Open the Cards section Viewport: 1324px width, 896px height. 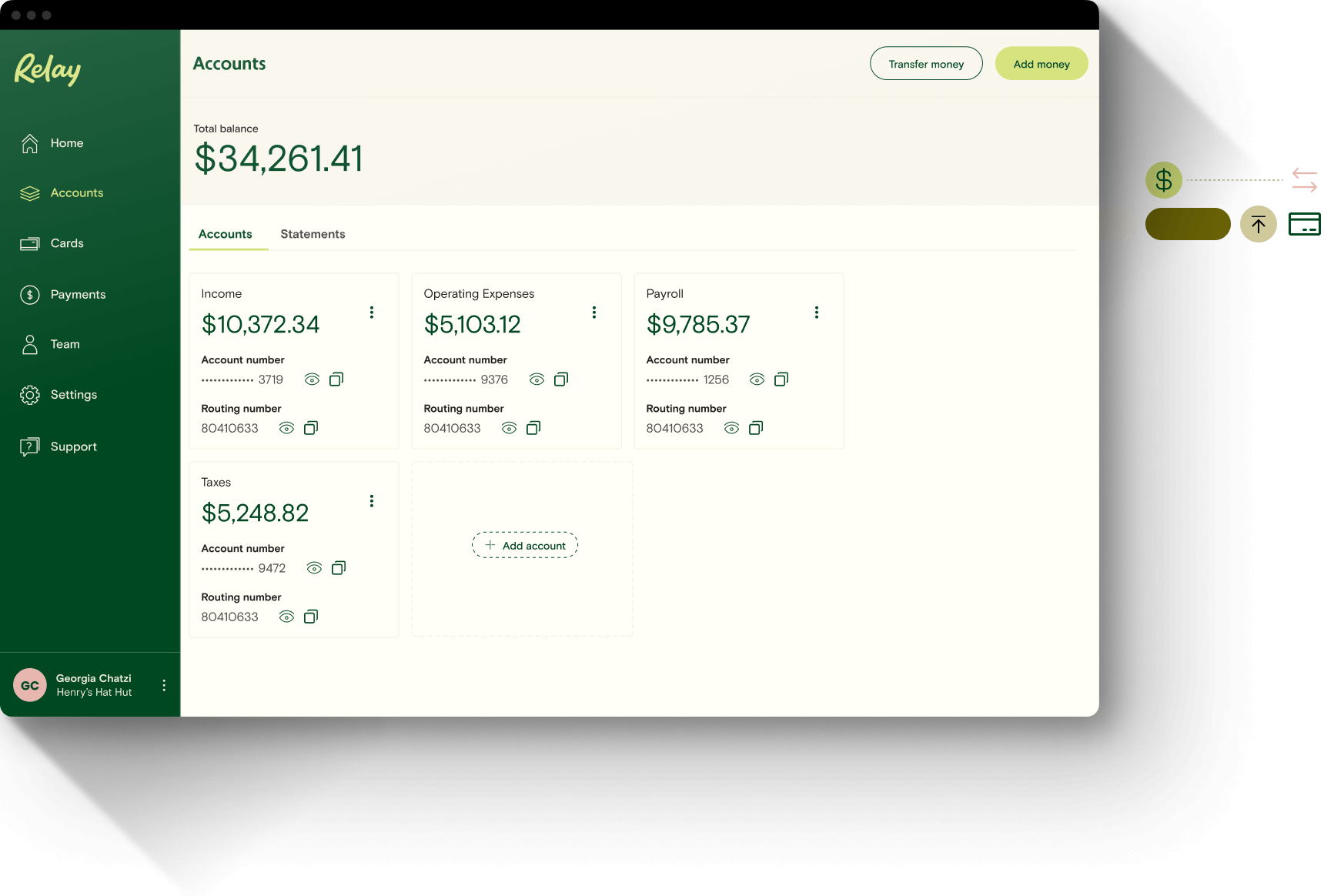[x=67, y=242]
